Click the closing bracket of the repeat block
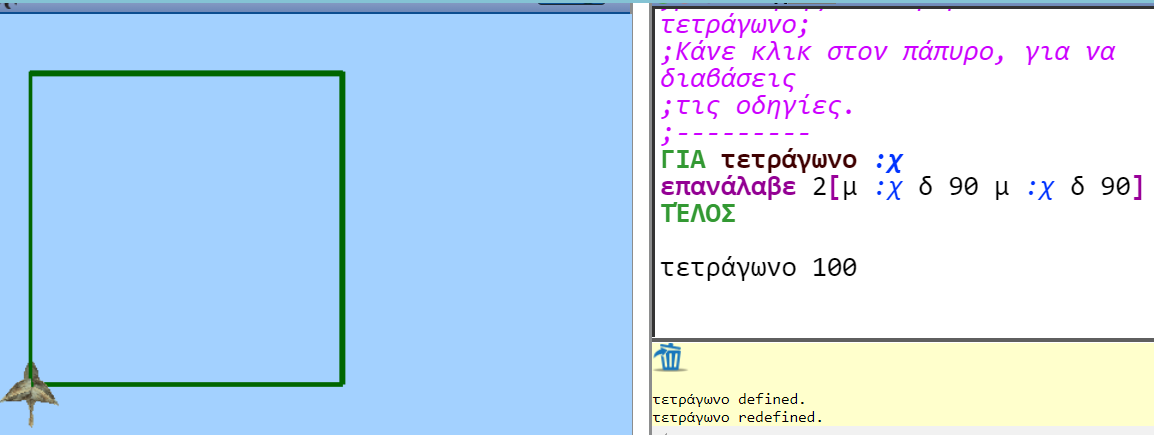 point(1135,187)
